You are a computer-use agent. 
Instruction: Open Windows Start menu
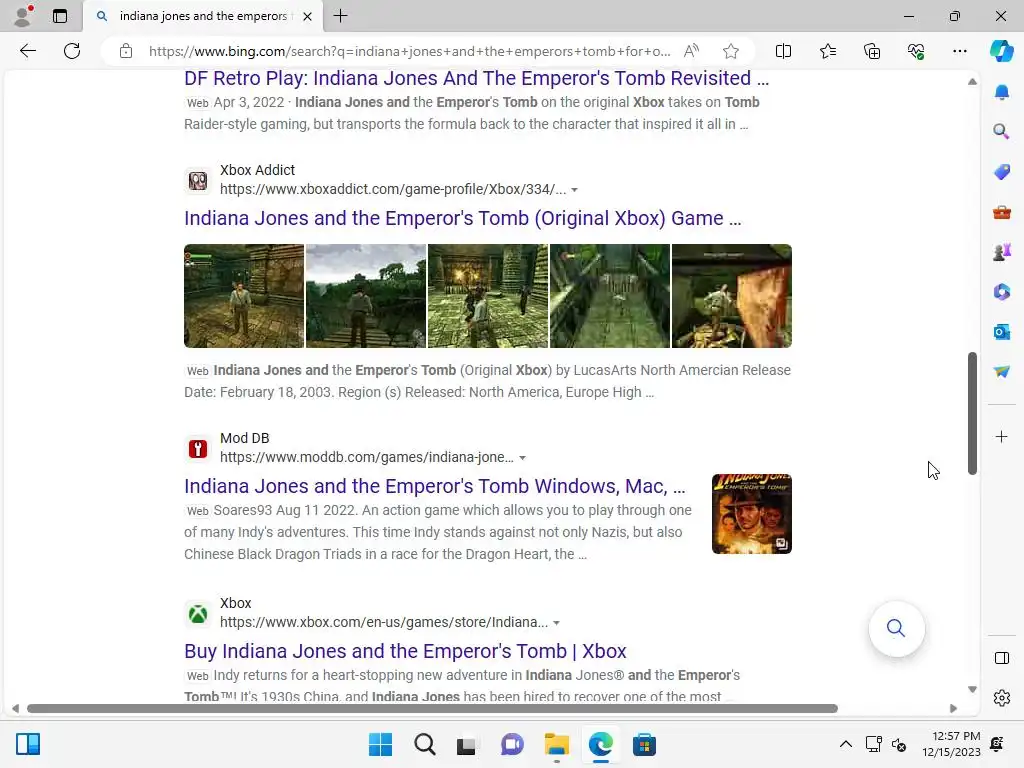point(380,744)
